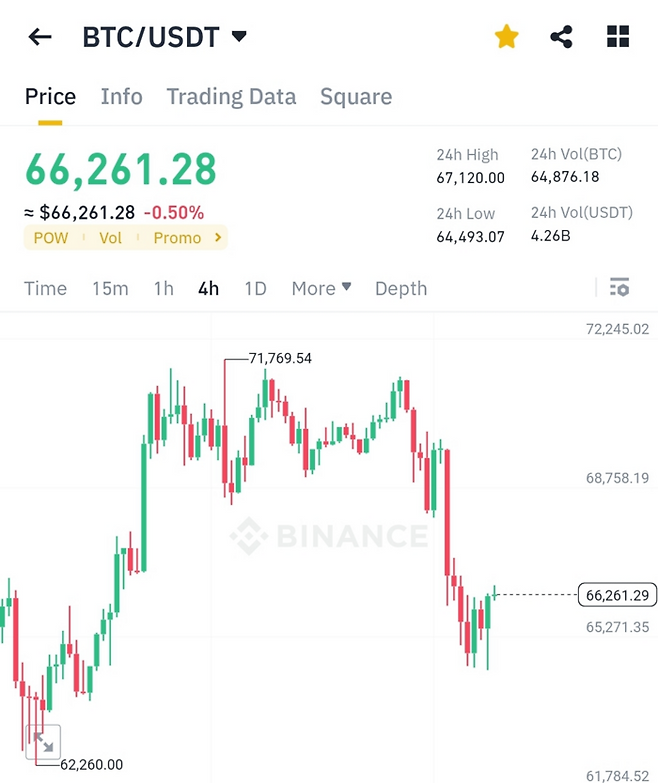Select the 1D chart interval

(255, 288)
